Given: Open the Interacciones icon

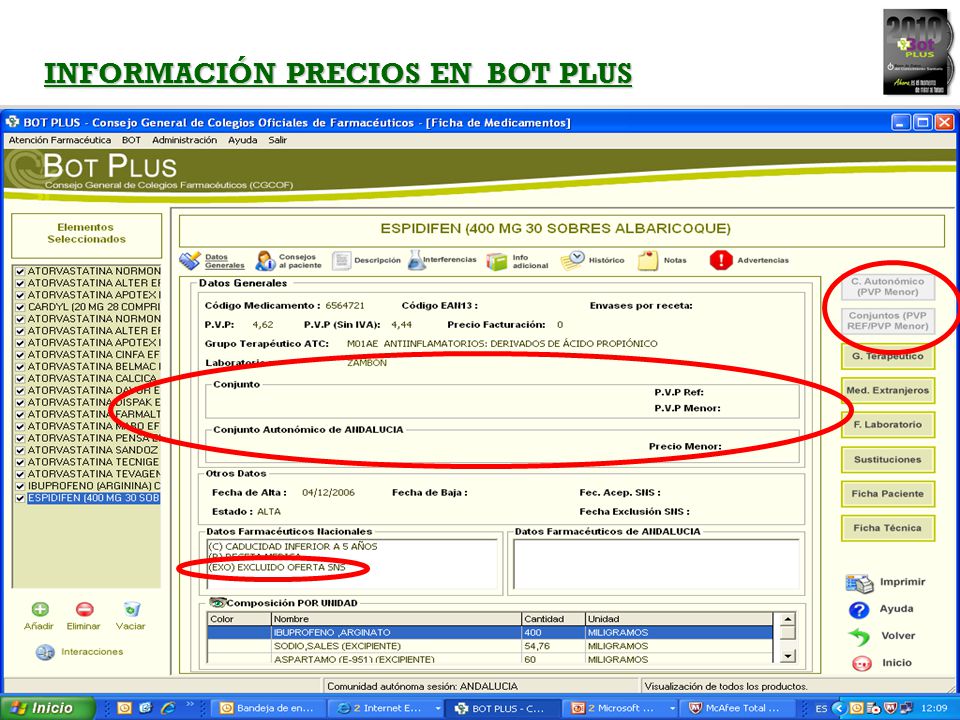Looking at the screenshot, I should coord(45,652).
